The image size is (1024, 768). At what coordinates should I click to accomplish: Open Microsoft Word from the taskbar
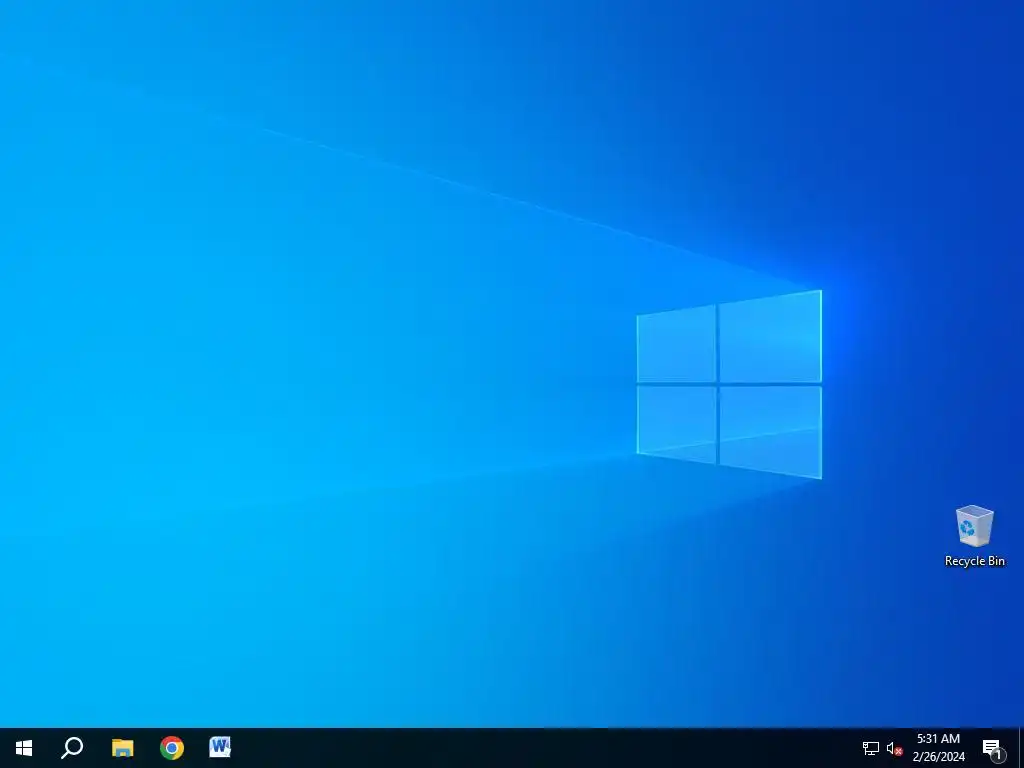[x=220, y=747]
